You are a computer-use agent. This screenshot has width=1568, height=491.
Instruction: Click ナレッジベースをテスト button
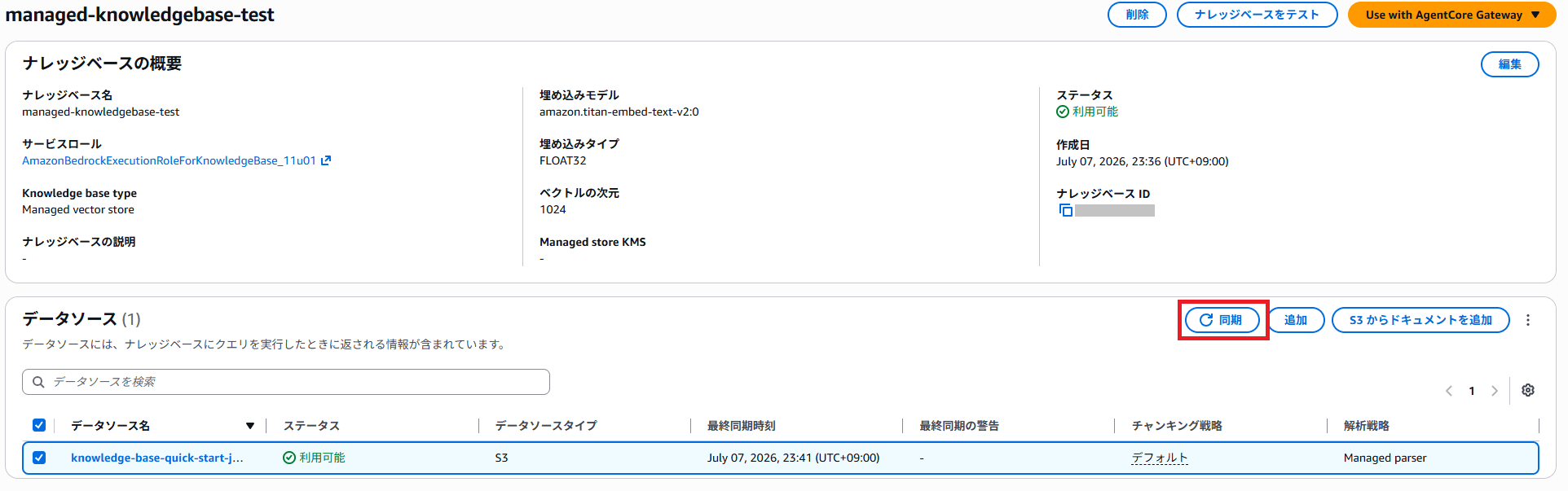(1257, 15)
